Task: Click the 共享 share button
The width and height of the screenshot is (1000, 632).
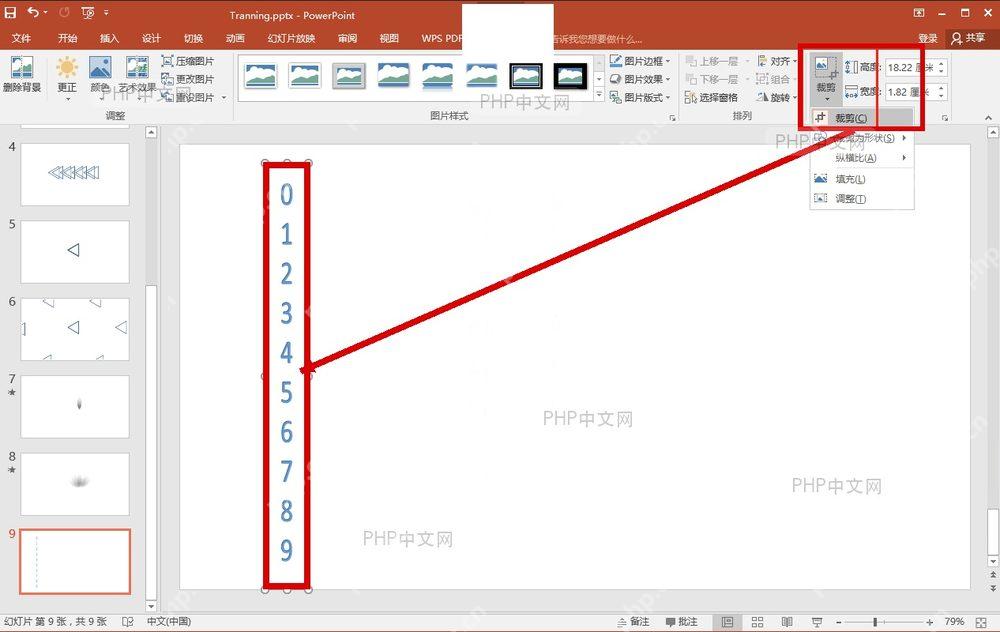Action: click(x=968, y=38)
